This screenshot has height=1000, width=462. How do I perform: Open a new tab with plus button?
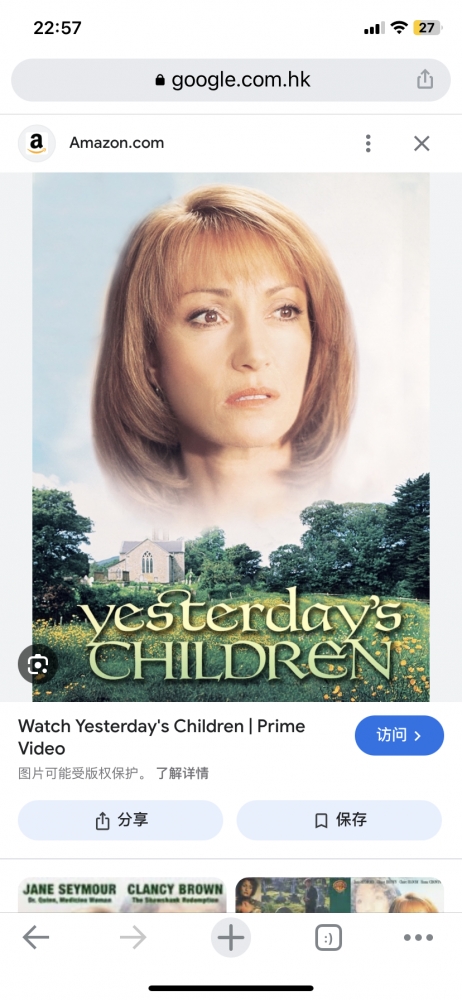click(x=231, y=938)
